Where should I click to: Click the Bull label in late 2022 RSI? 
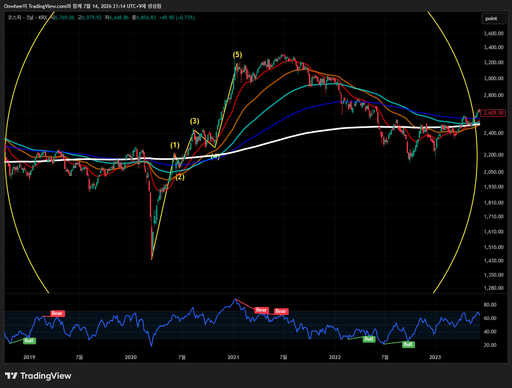pyautogui.click(x=408, y=344)
